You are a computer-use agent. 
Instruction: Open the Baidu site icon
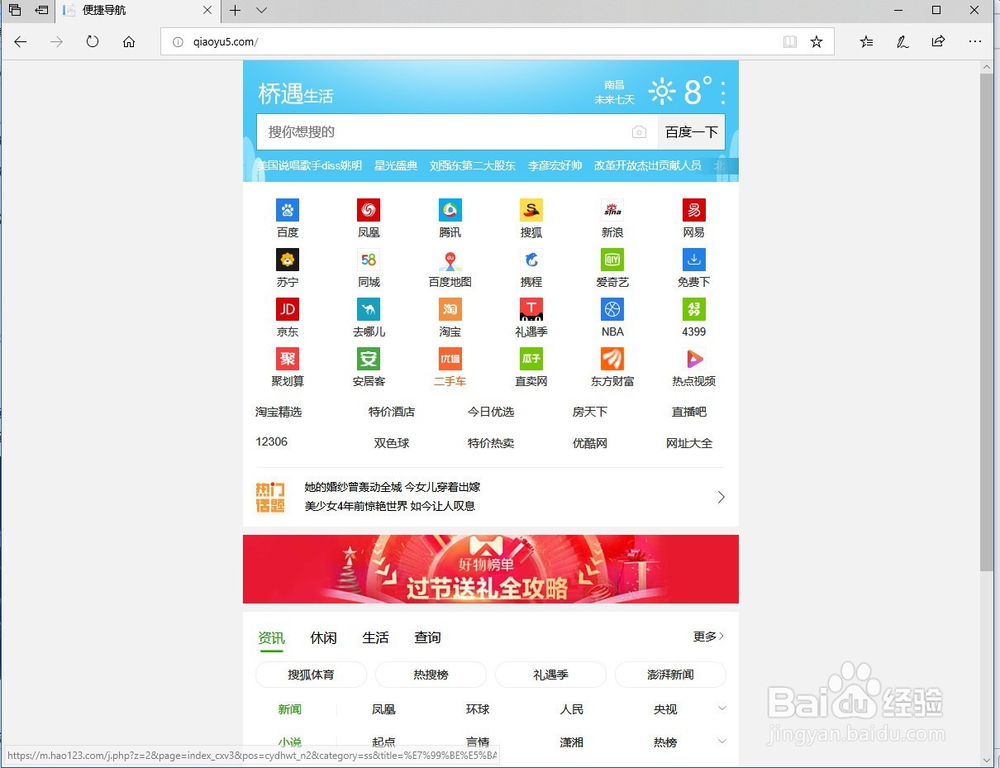[287, 210]
